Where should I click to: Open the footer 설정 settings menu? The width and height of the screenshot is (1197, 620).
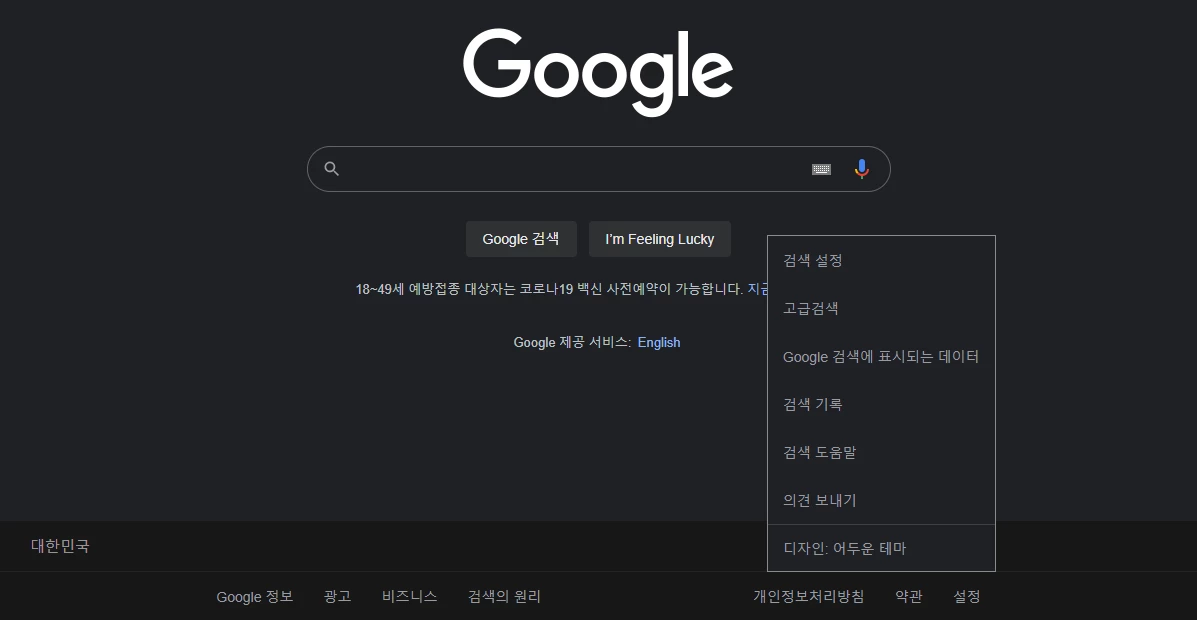(x=965, y=595)
